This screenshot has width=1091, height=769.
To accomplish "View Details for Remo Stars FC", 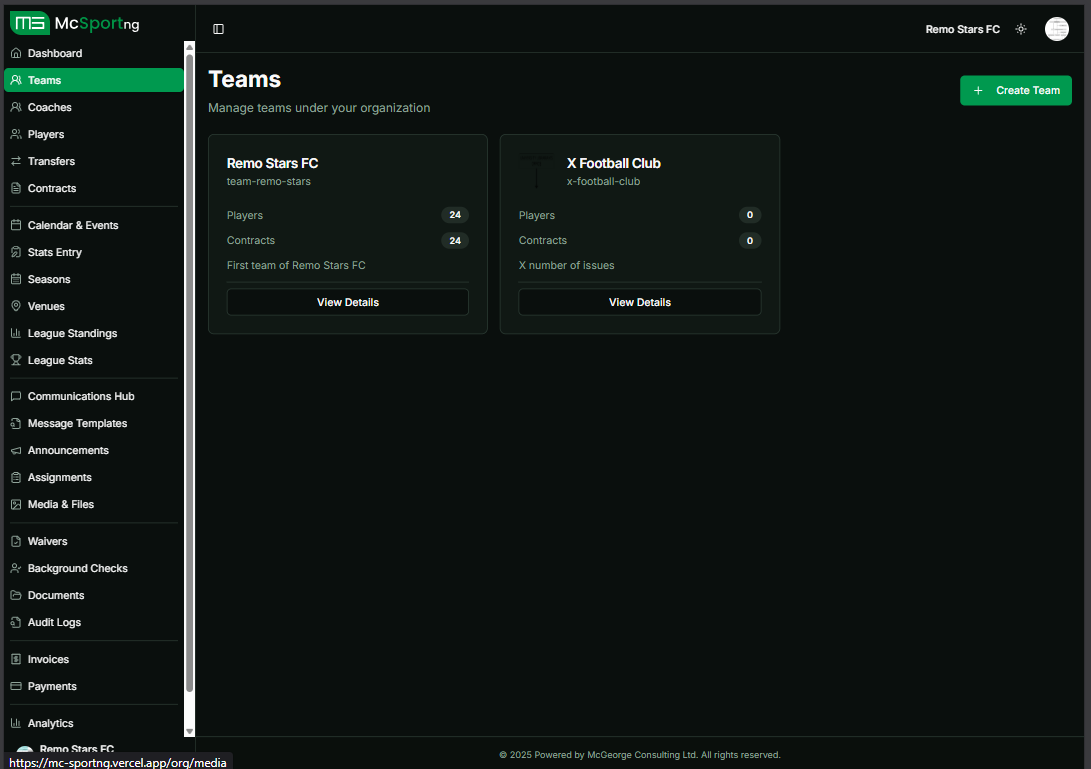I will pyautogui.click(x=347, y=302).
